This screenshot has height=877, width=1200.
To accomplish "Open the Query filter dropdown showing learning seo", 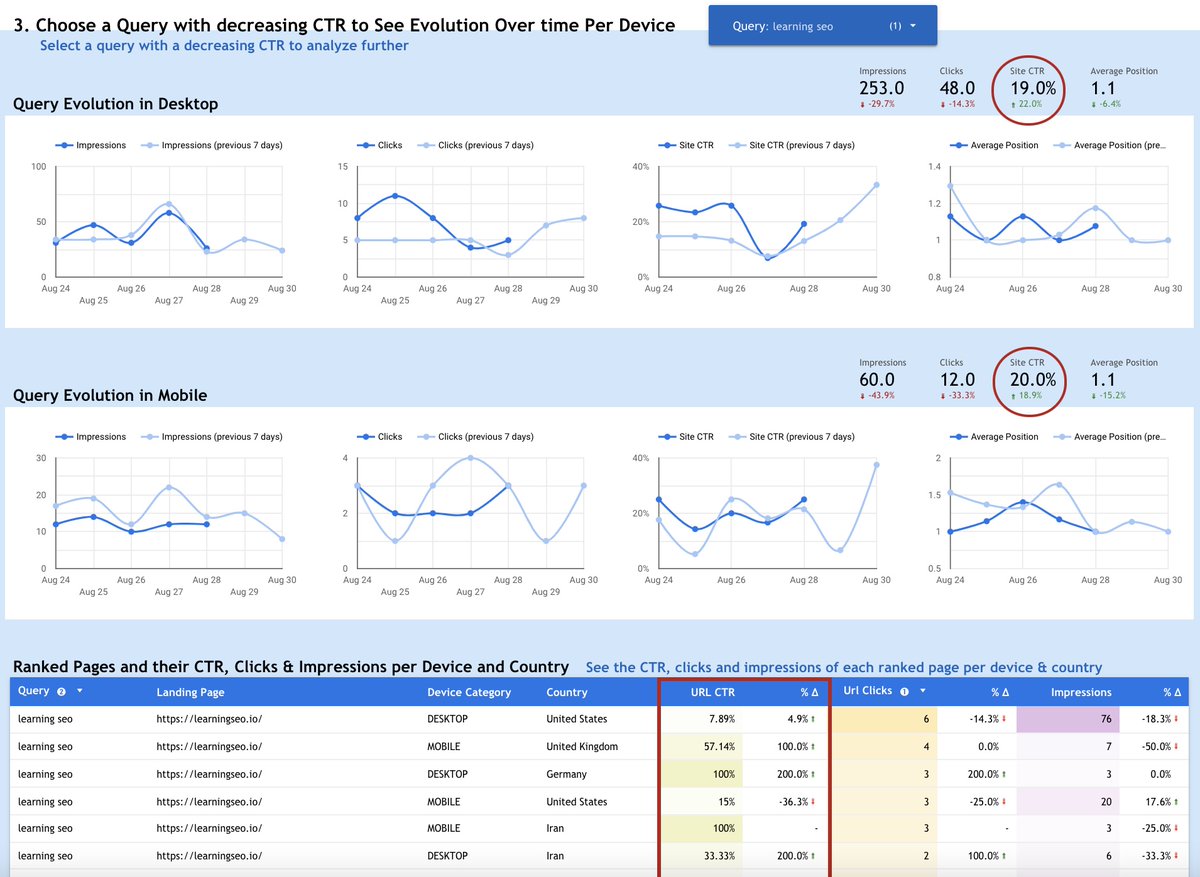I will point(822,26).
